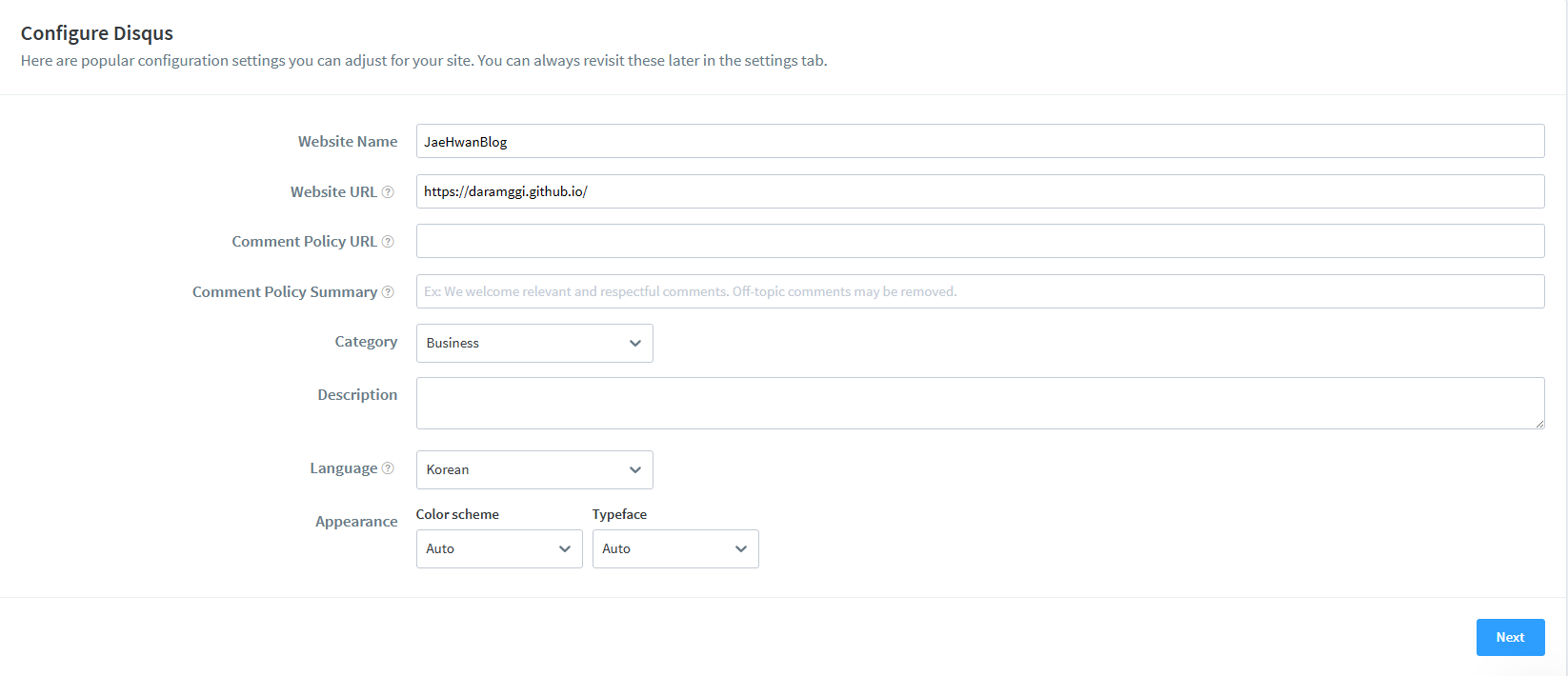1568x676 pixels.
Task: Click the Comment Policy Summary help icon
Action: point(388,292)
